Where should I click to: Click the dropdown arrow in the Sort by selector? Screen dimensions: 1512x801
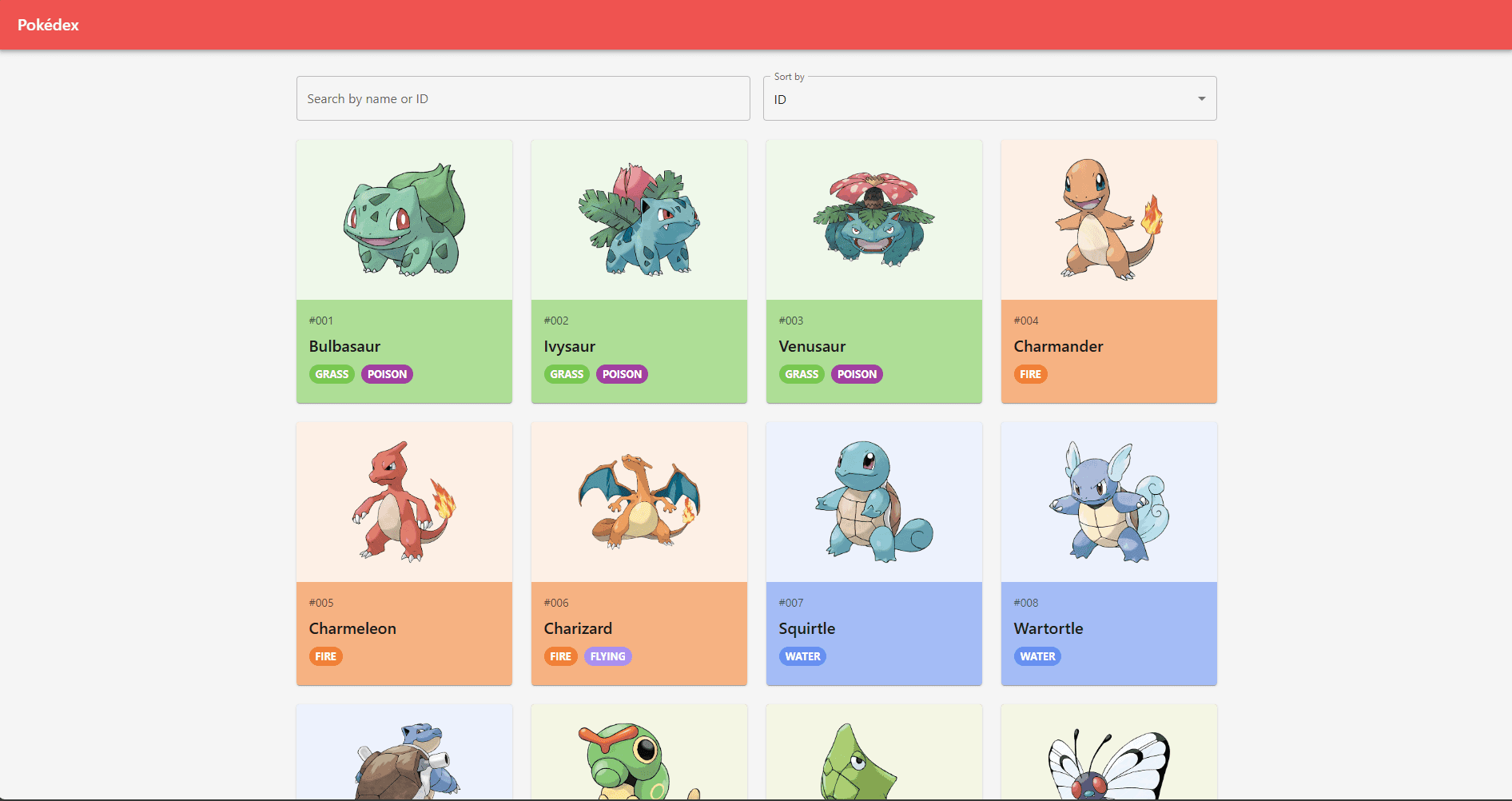1200,98
